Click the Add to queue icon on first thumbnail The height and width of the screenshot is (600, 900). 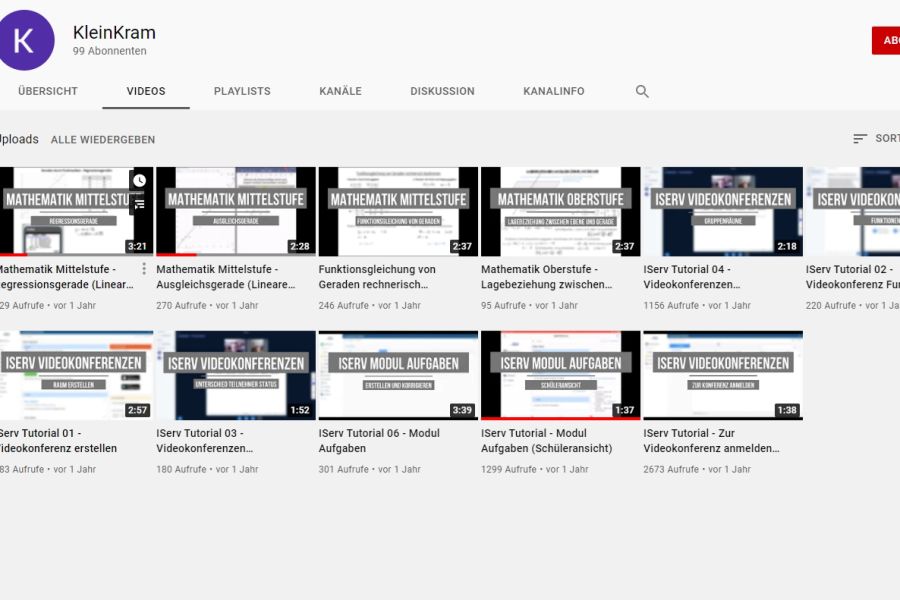[x=139, y=204]
